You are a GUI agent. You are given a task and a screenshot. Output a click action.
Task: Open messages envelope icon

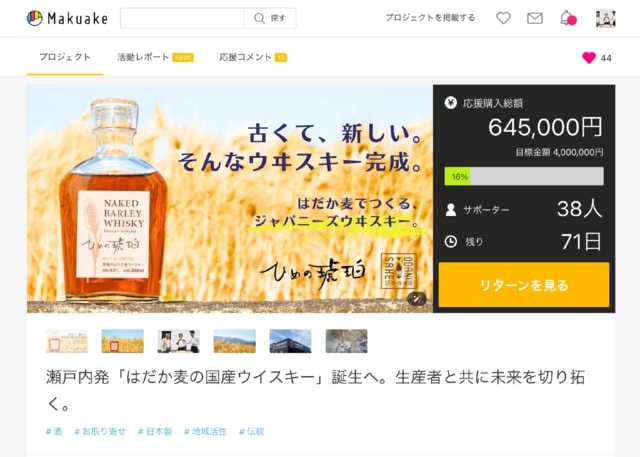[535, 18]
